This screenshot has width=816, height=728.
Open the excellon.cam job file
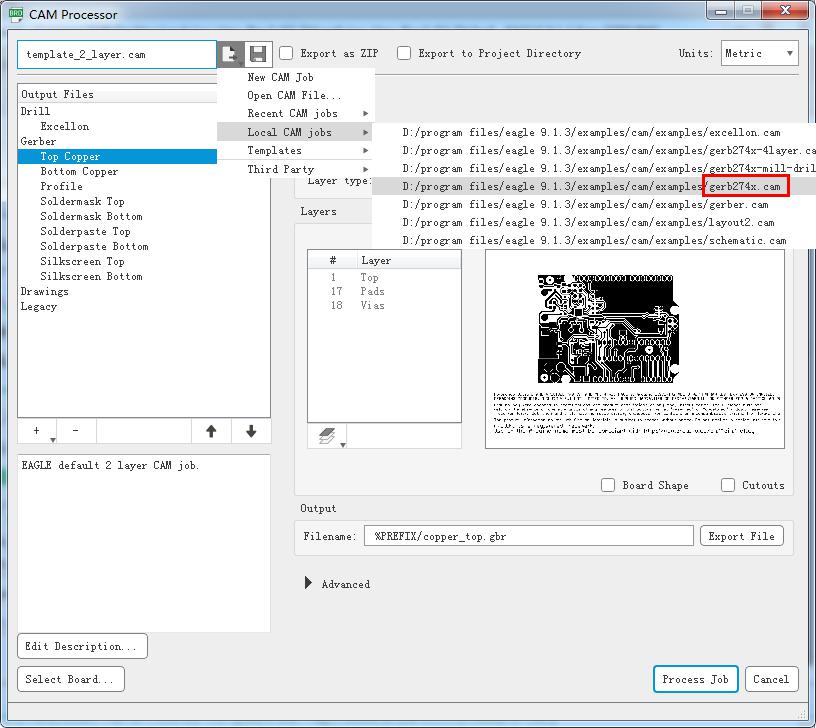click(594, 132)
